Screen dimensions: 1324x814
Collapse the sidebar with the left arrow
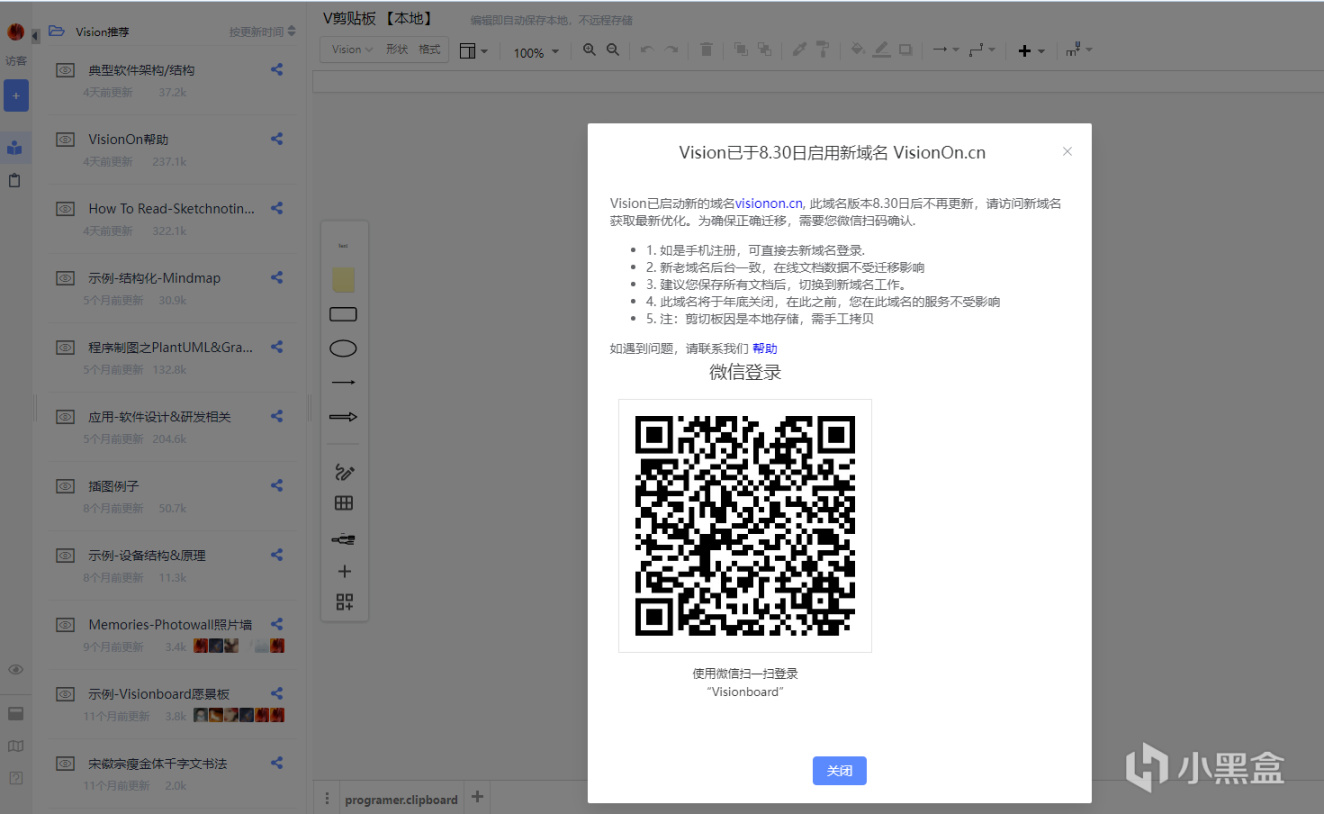36,36
